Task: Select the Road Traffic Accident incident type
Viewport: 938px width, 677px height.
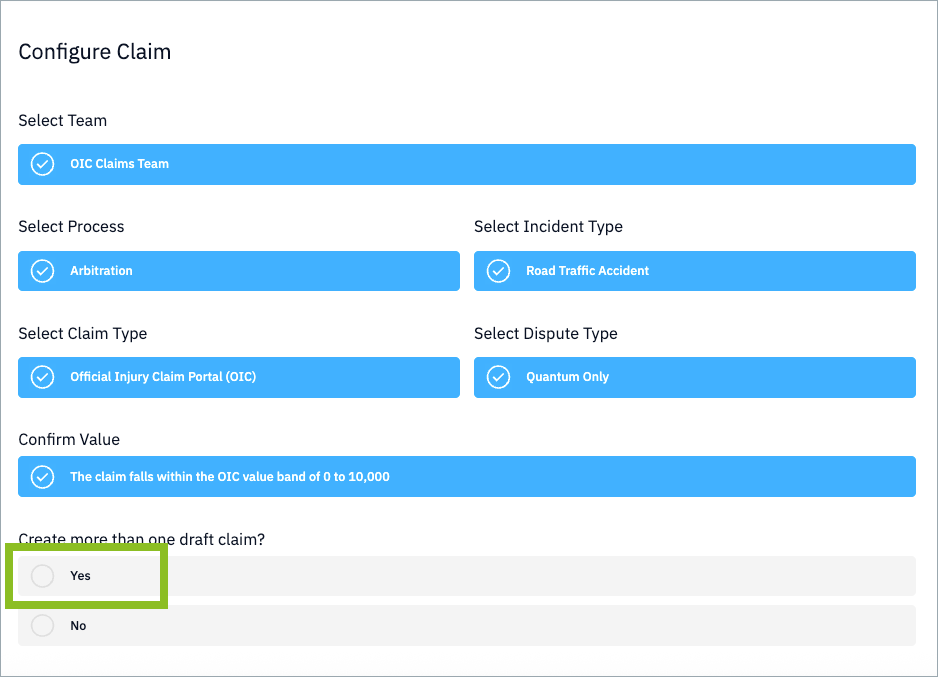Action: 694,271
